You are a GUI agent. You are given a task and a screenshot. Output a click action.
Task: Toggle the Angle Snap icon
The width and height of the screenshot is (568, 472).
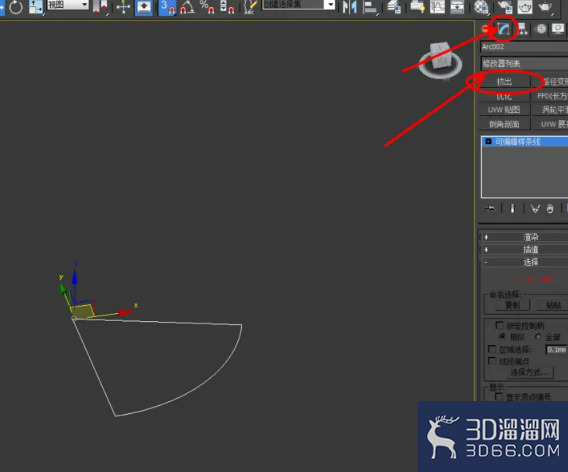187,7
